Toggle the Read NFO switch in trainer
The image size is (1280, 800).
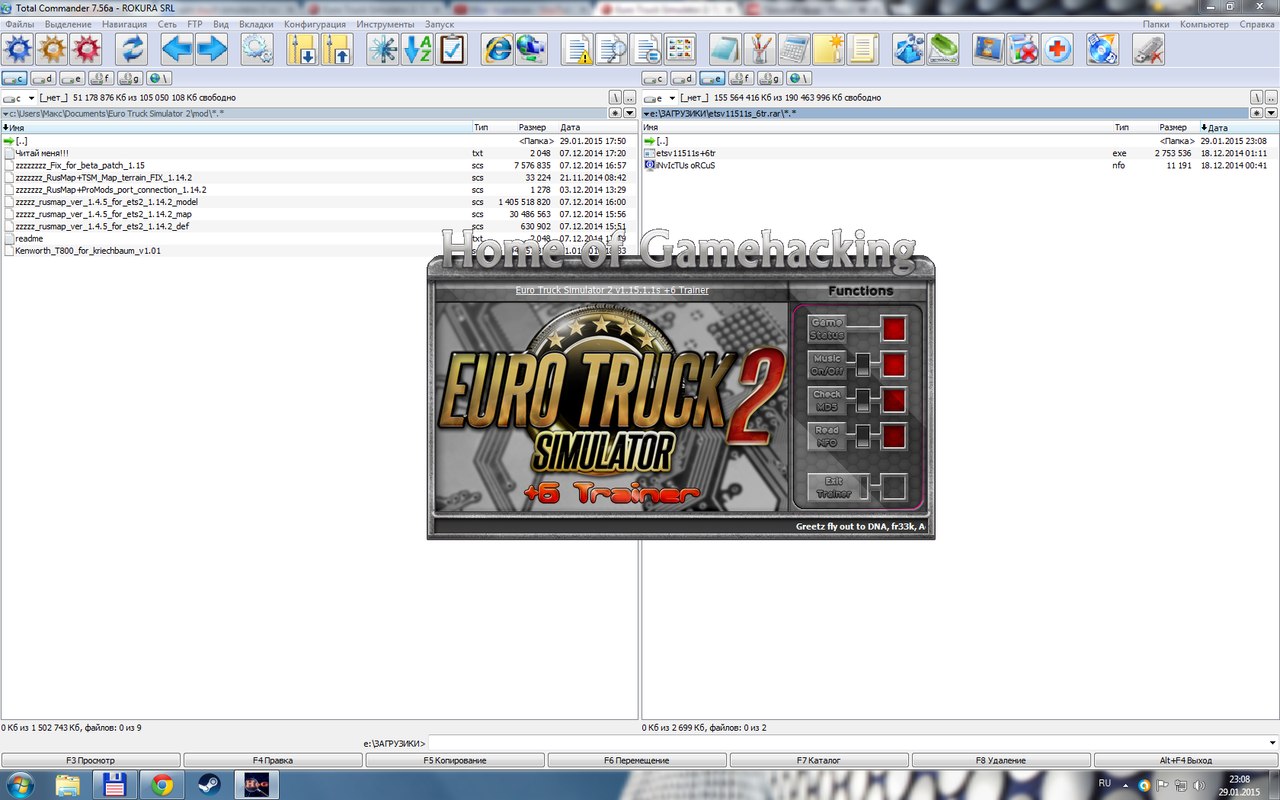(863, 437)
